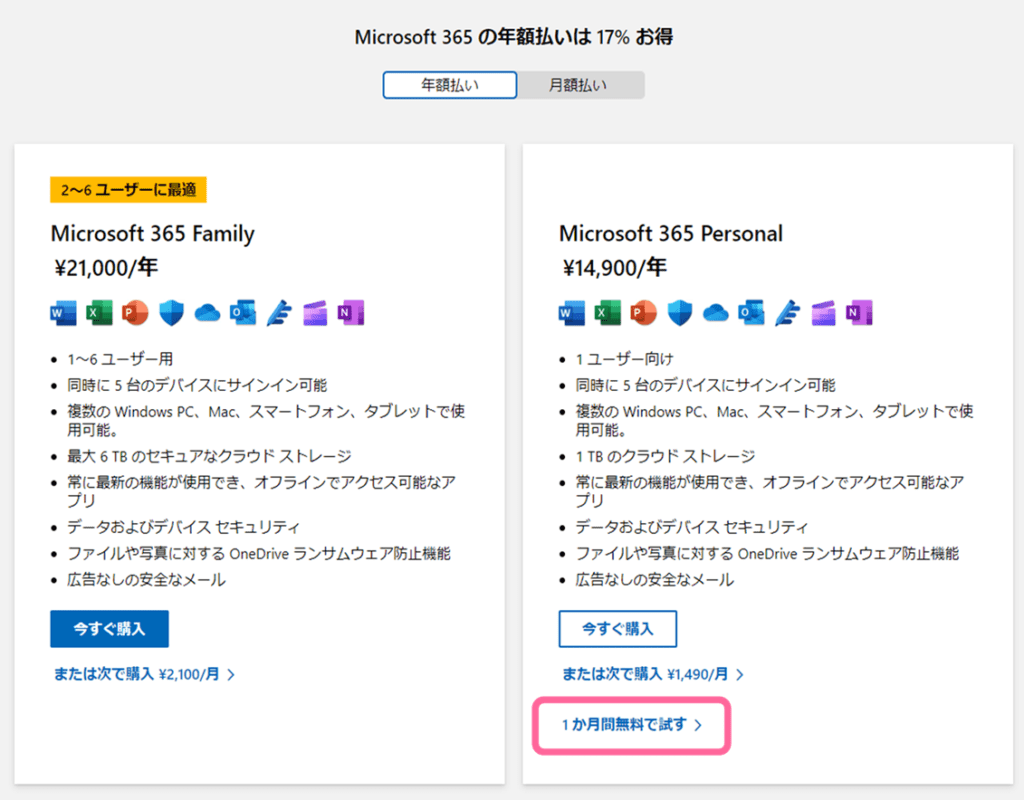Click 最大 6 TB のセキュアなクラウド ストレージ text
1024x800 pixels.
tap(209, 456)
